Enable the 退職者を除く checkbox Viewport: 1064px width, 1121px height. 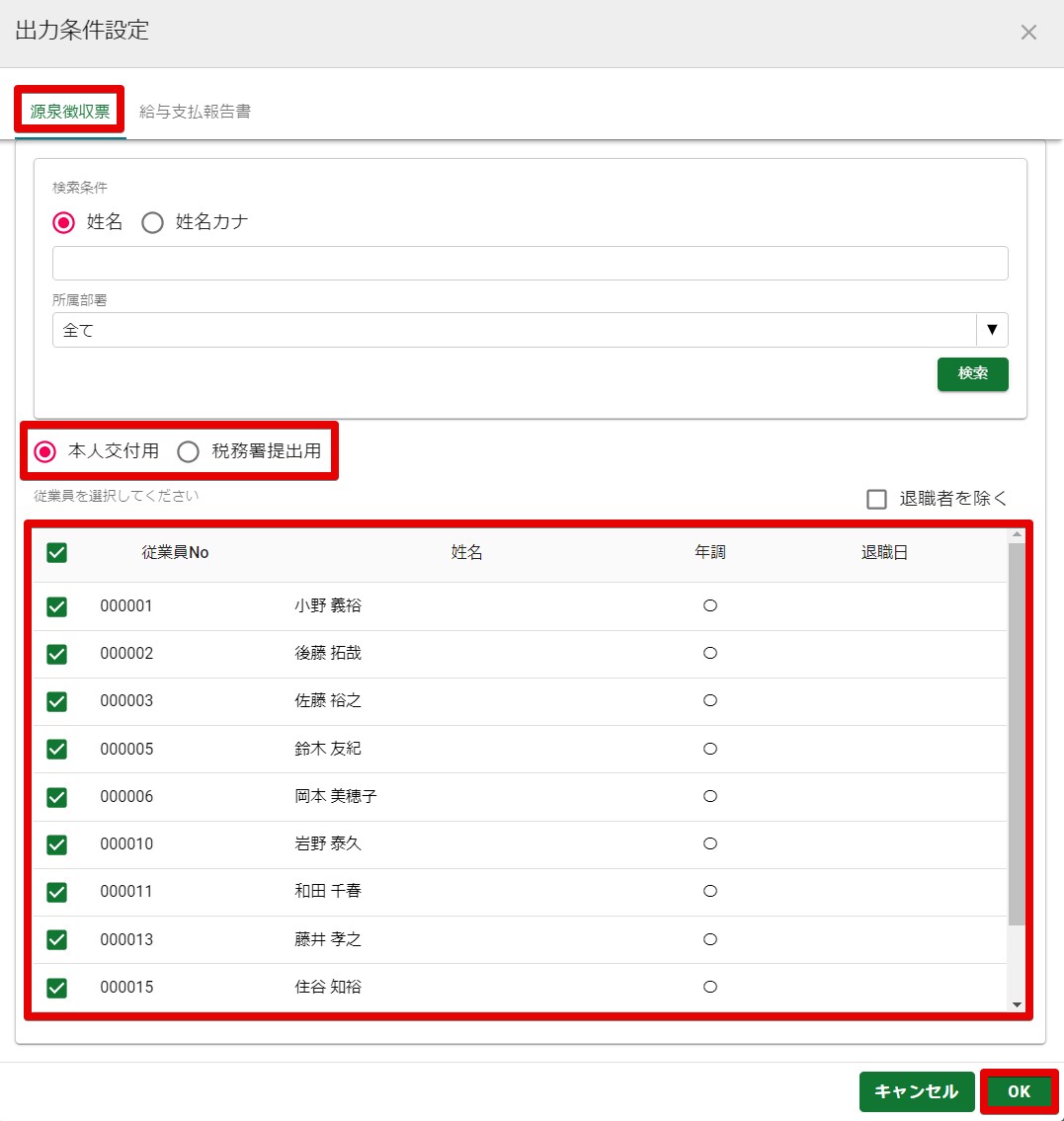pos(876,499)
